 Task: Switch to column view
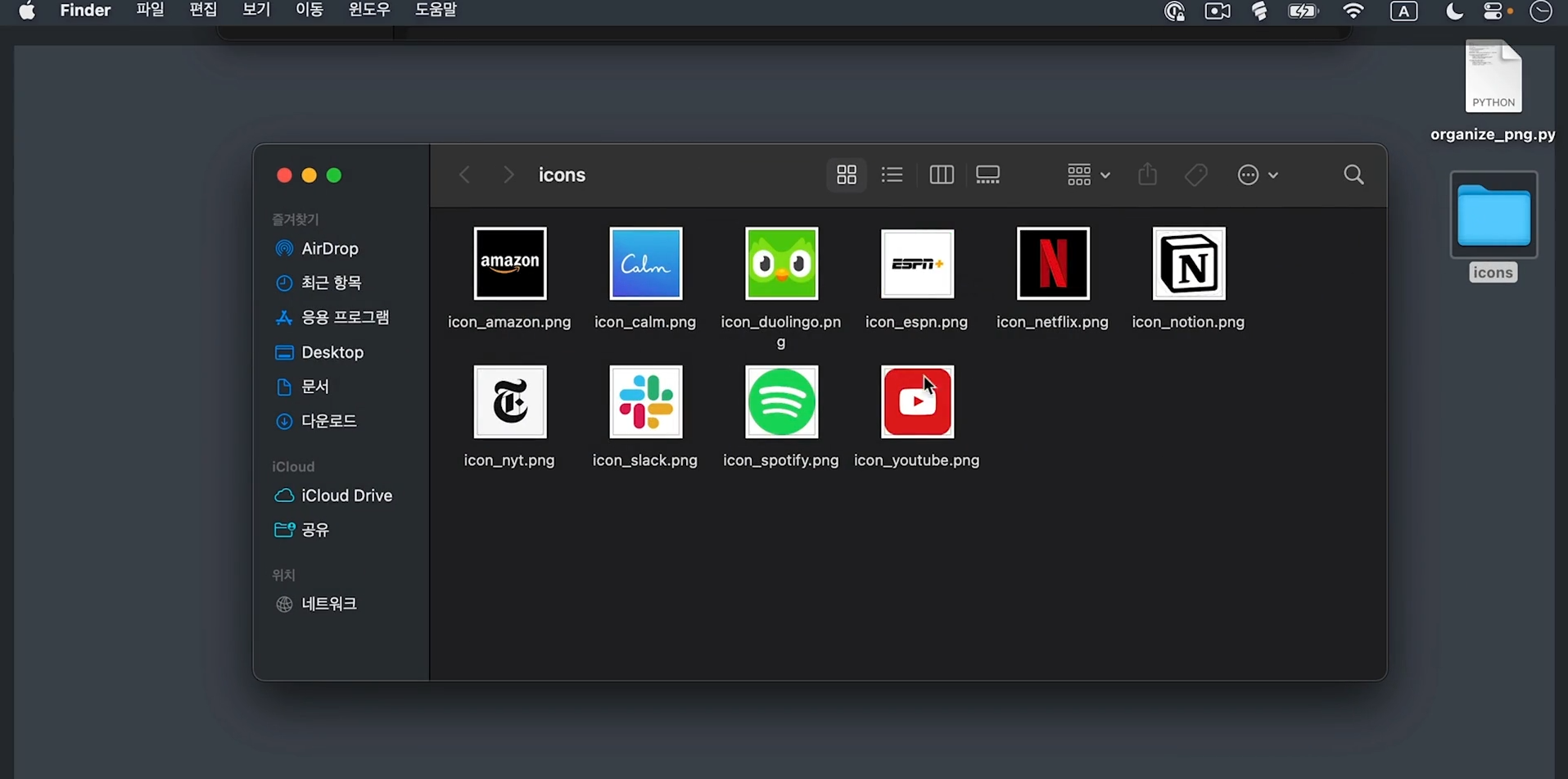(942, 174)
